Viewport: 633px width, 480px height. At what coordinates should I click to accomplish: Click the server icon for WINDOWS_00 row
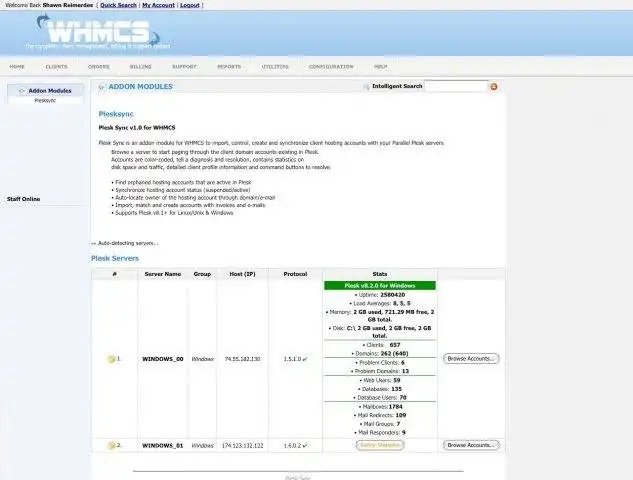click(x=111, y=359)
